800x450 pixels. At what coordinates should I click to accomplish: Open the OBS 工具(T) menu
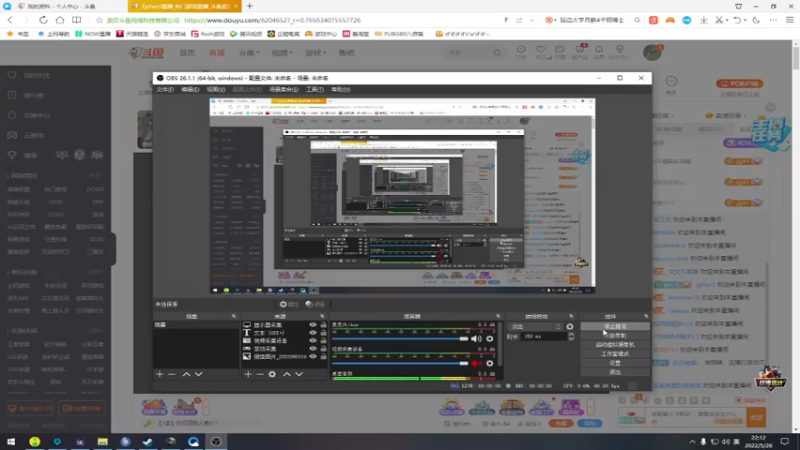314,89
